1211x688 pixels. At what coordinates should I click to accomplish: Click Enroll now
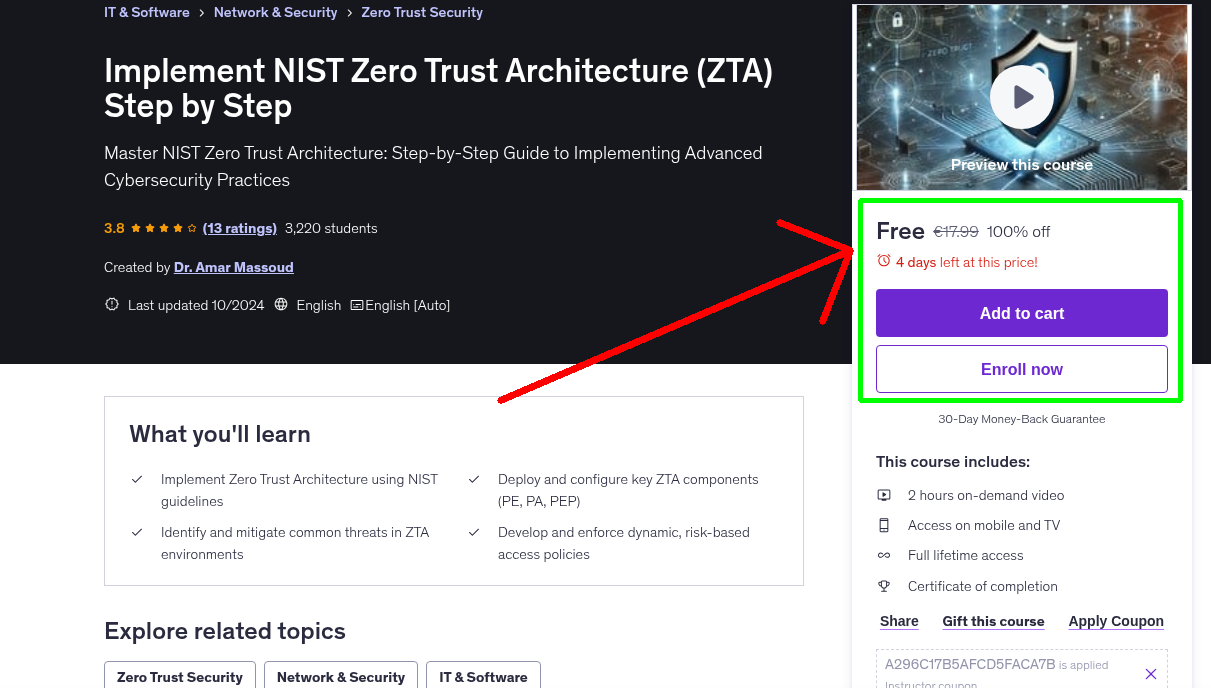coord(1021,369)
